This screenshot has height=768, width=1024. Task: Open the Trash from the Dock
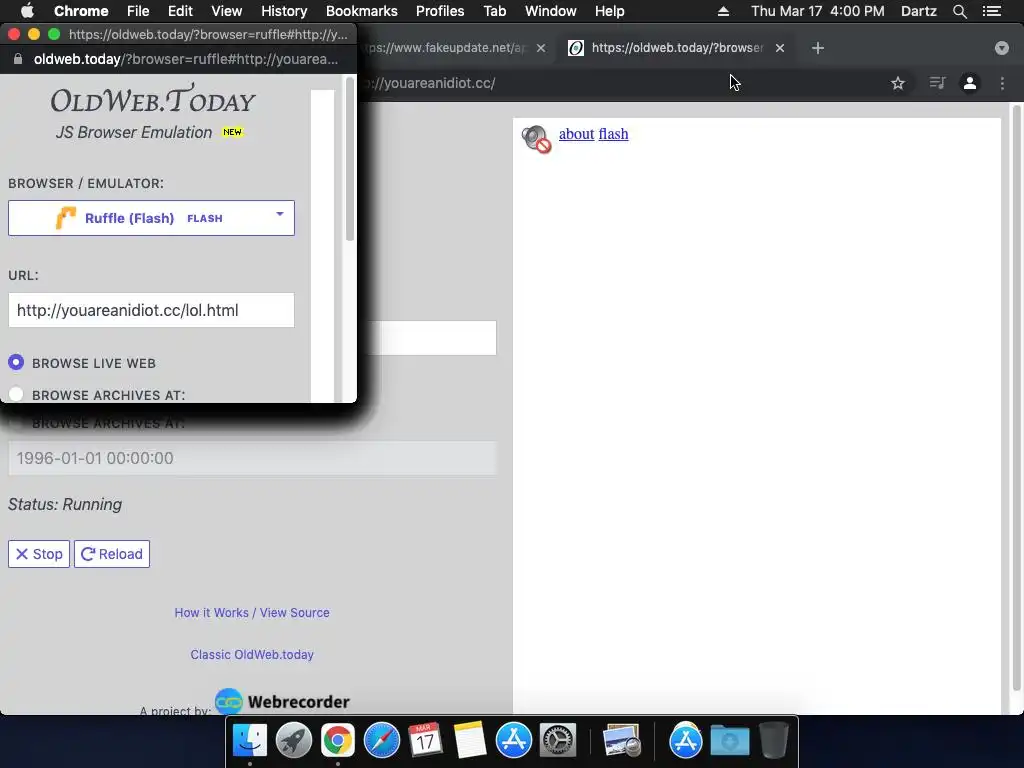(x=774, y=741)
